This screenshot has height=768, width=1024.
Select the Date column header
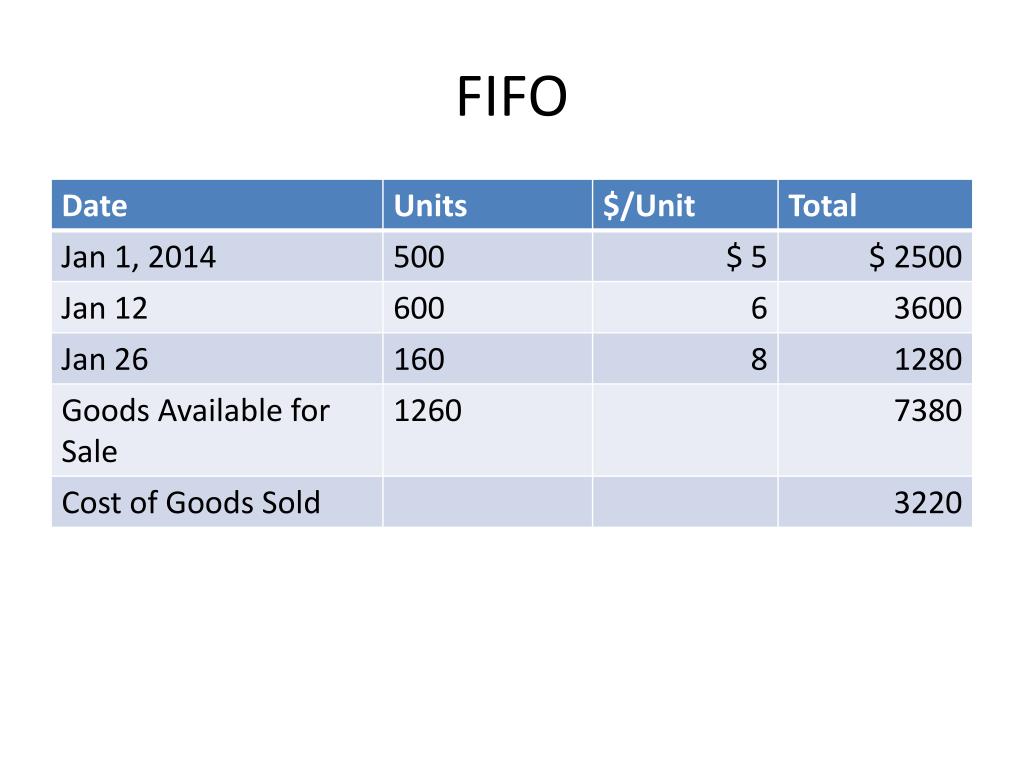pyautogui.click(x=95, y=206)
